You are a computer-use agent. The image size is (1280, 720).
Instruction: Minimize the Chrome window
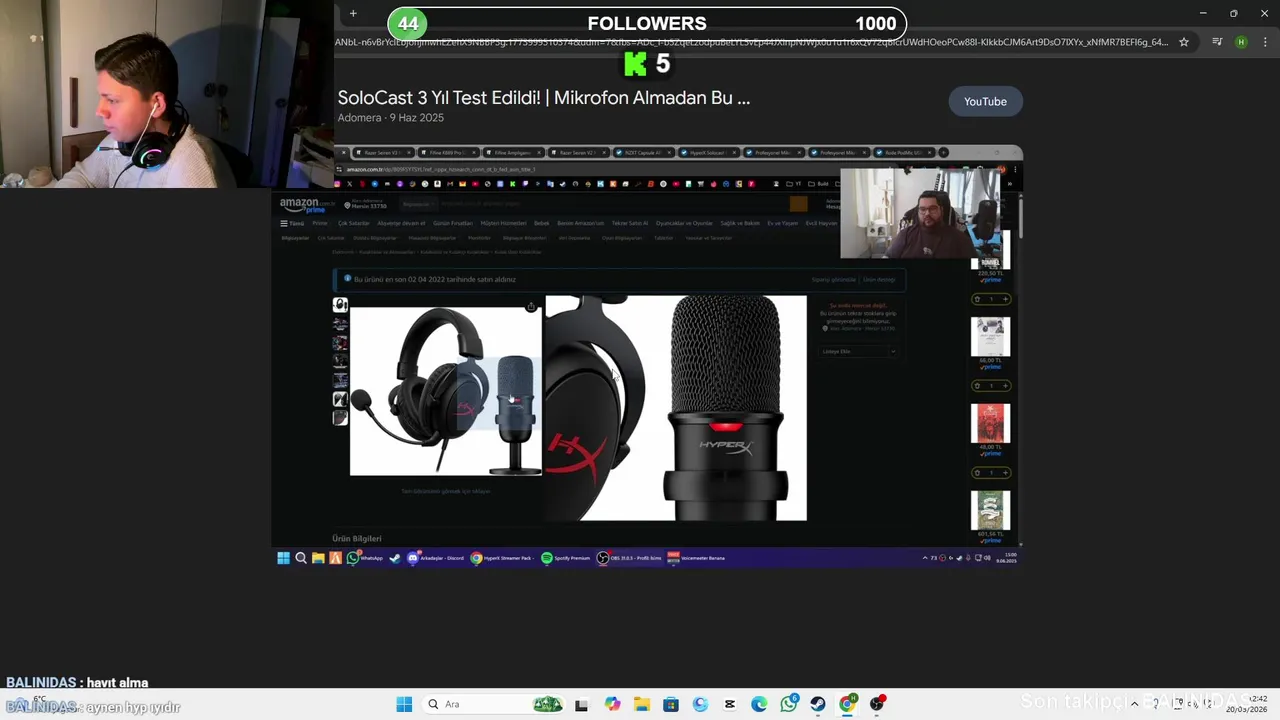pyautogui.click(x=1202, y=13)
